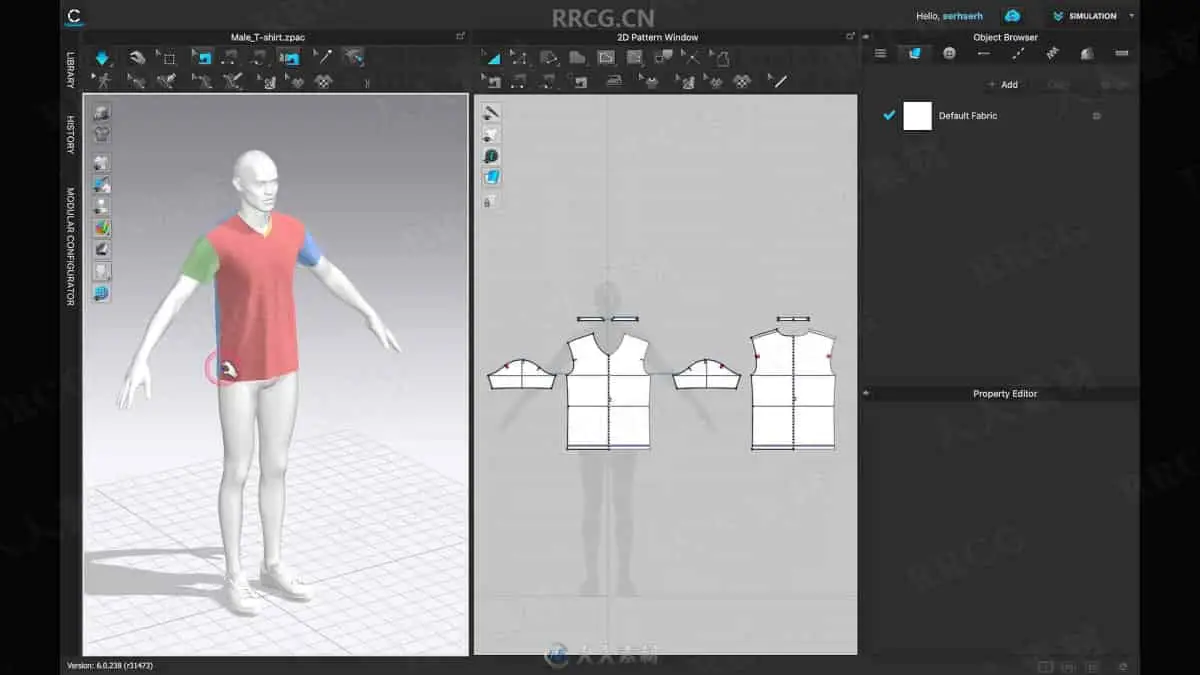The height and width of the screenshot is (675, 1200).
Task: Click the blue square icon in 2D side toolbar
Action: coord(491,177)
